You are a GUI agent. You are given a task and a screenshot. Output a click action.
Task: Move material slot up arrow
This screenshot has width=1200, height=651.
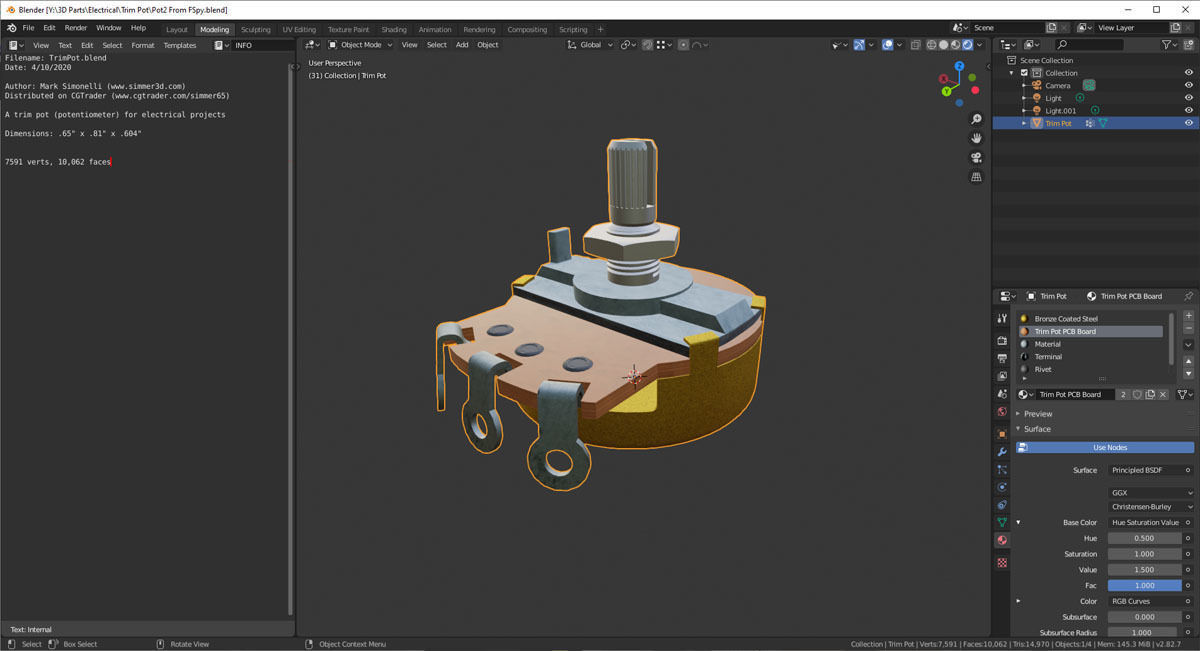[1188, 362]
